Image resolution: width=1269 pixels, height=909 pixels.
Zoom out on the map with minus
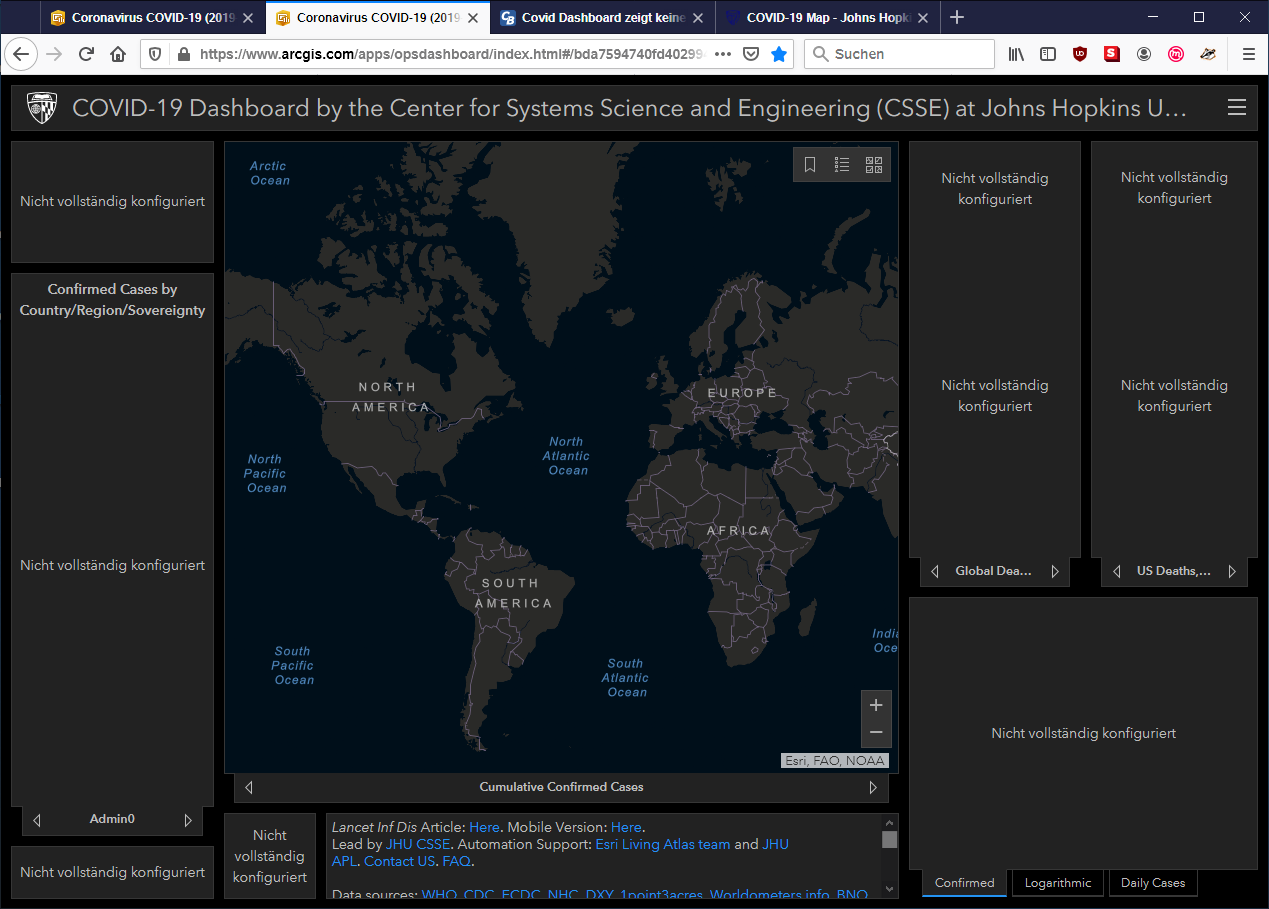pyautogui.click(x=876, y=733)
